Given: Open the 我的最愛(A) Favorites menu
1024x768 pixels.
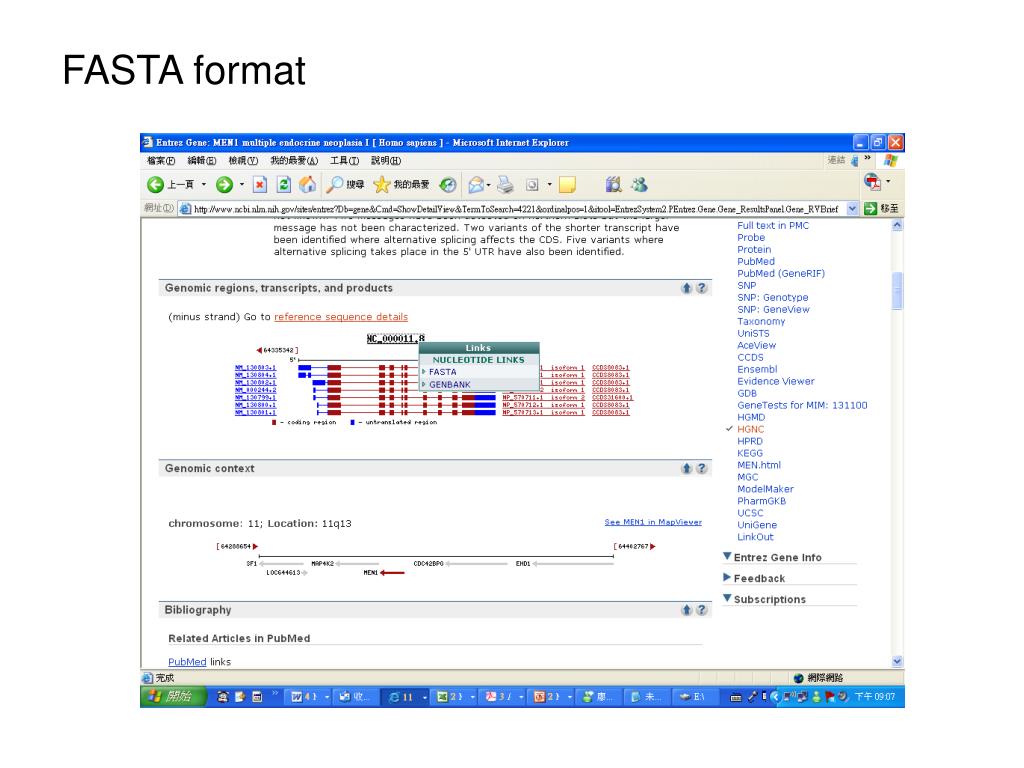Looking at the screenshot, I should [x=295, y=161].
